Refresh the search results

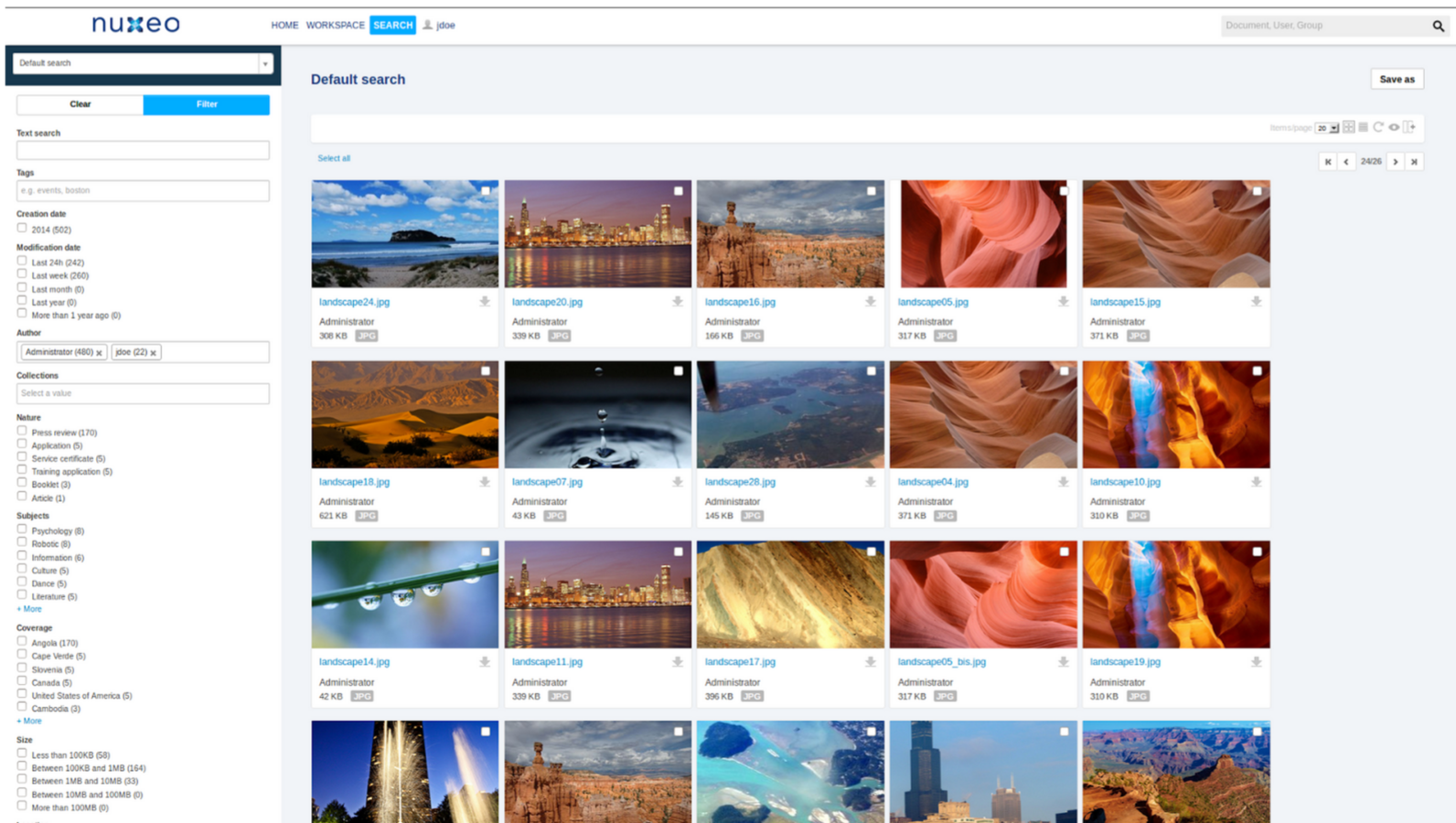point(1378,127)
